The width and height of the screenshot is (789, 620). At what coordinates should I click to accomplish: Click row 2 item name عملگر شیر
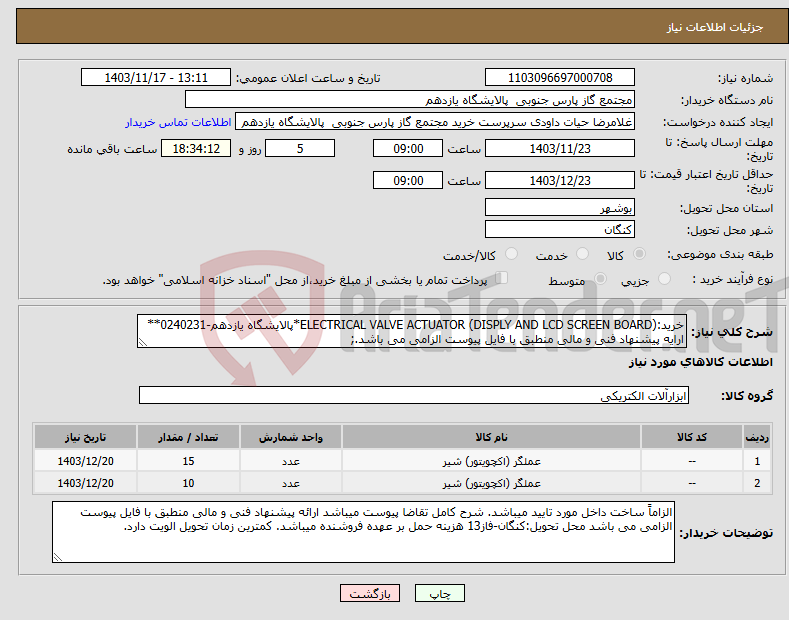[491, 483]
